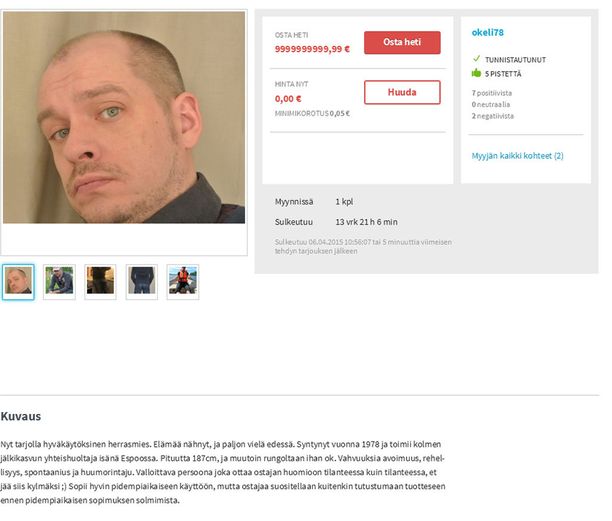The height and width of the screenshot is (521, 612).
Task: Click the 13 vrk 21 h closing time
Action: pyautogui.click(x=366, y=222)
